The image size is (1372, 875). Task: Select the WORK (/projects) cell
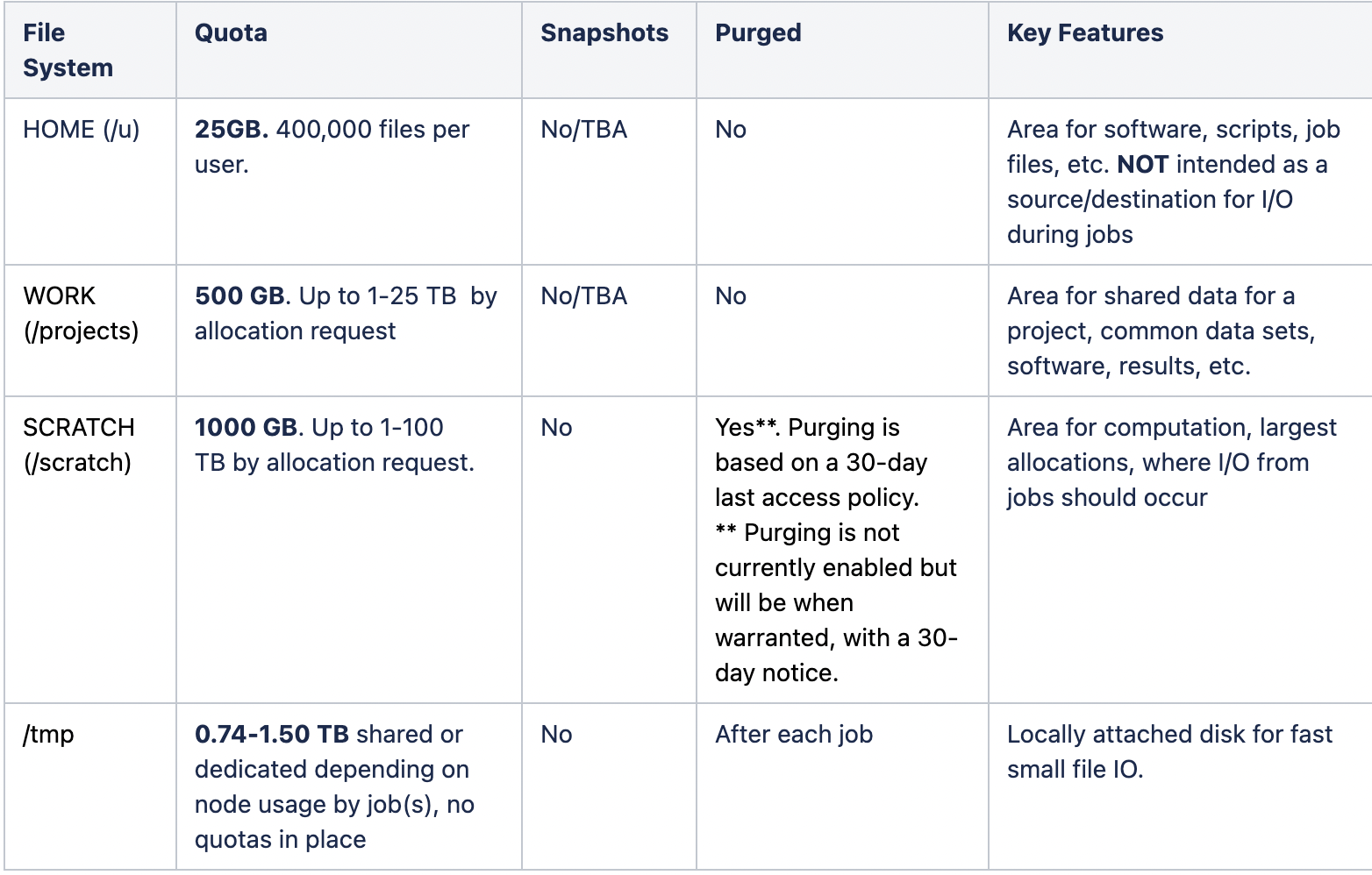tap(81, 313)
